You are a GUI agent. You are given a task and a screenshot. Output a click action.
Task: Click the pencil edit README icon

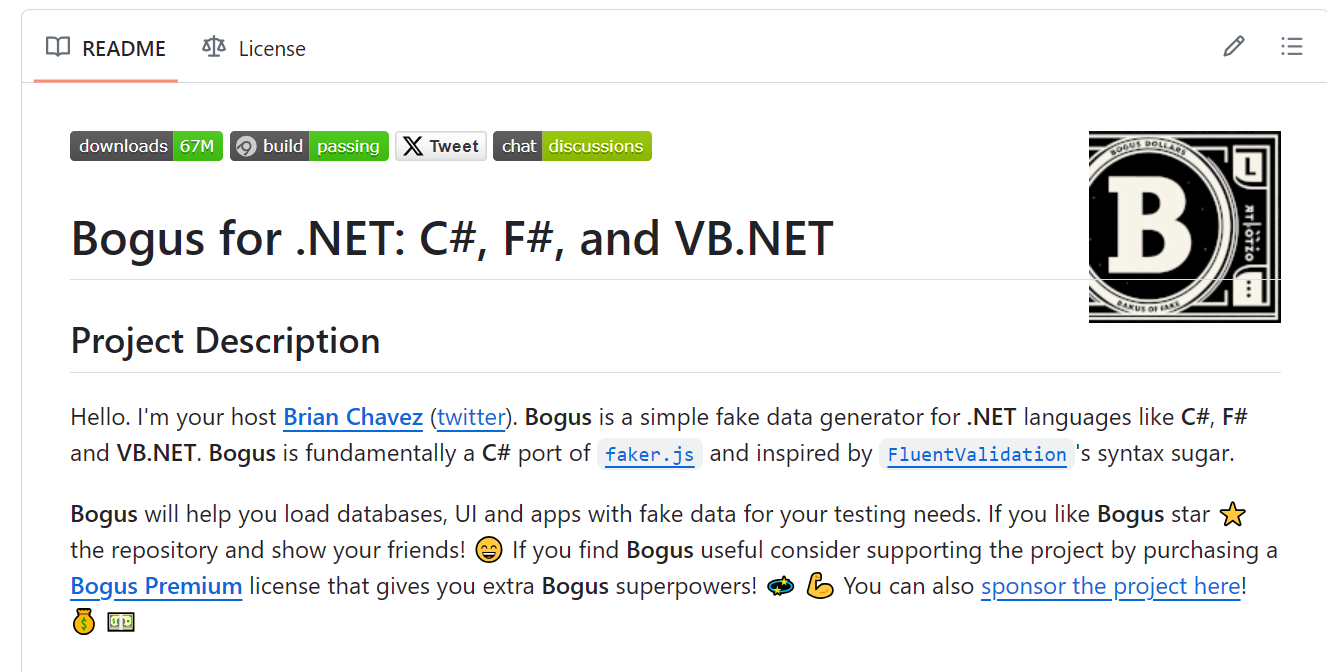[1234, 46]
